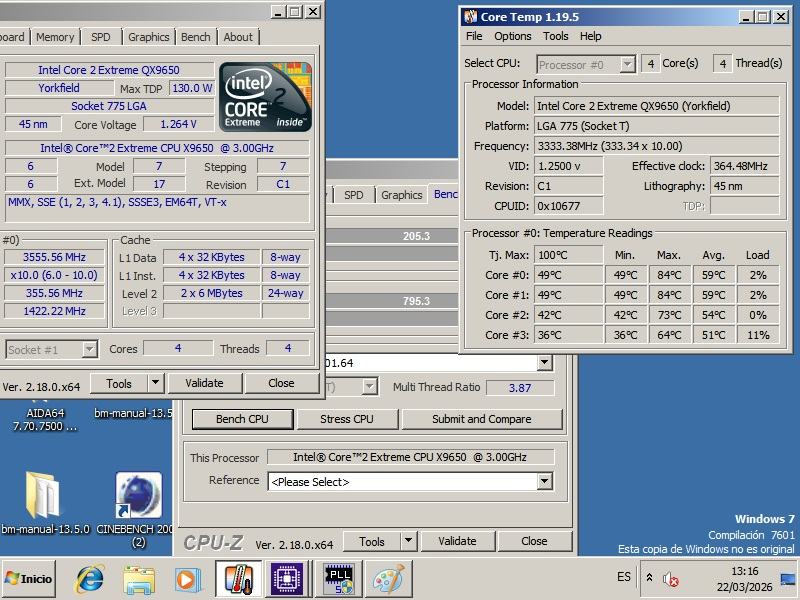
Task: Click the 205.3 benchmark score bar
Action: click(x=392, y=236)
